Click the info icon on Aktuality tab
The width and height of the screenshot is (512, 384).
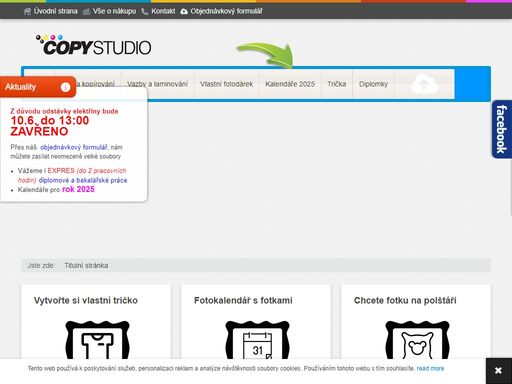tap(65, 87)
